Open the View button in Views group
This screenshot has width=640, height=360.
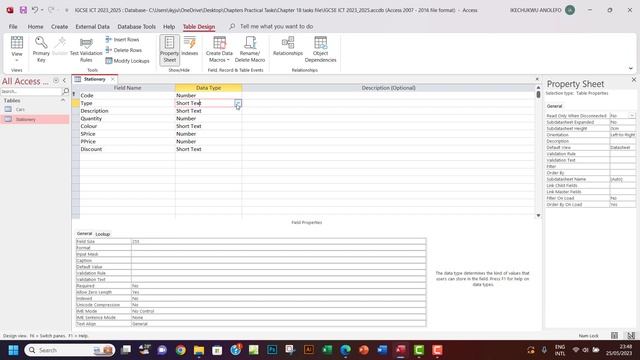(17, 49)
